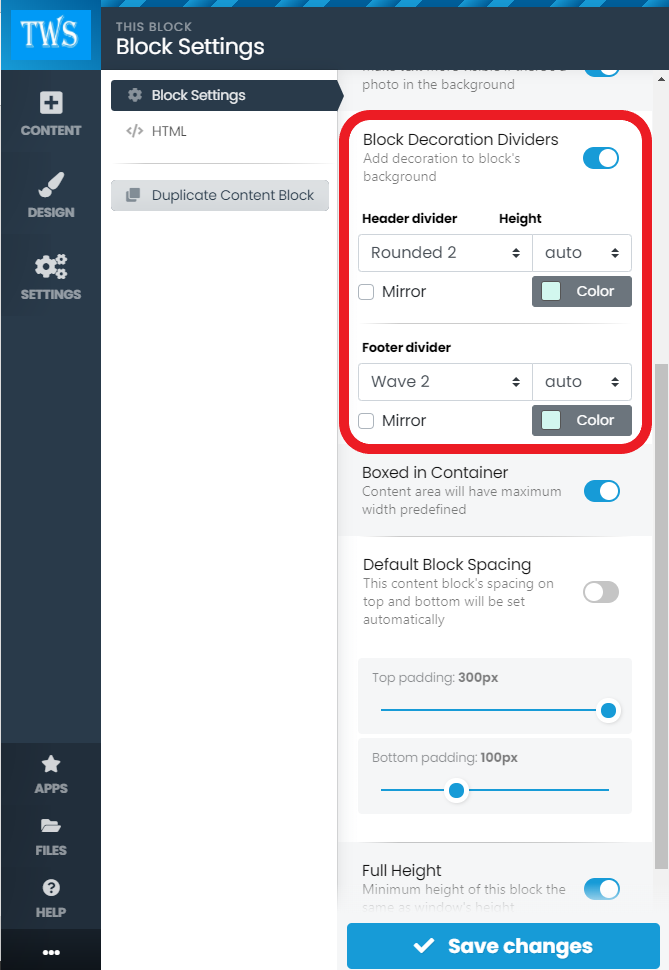Expand the header divider height auto dropdown
Screen dimensions: 669x970
(x=581, y=253)
